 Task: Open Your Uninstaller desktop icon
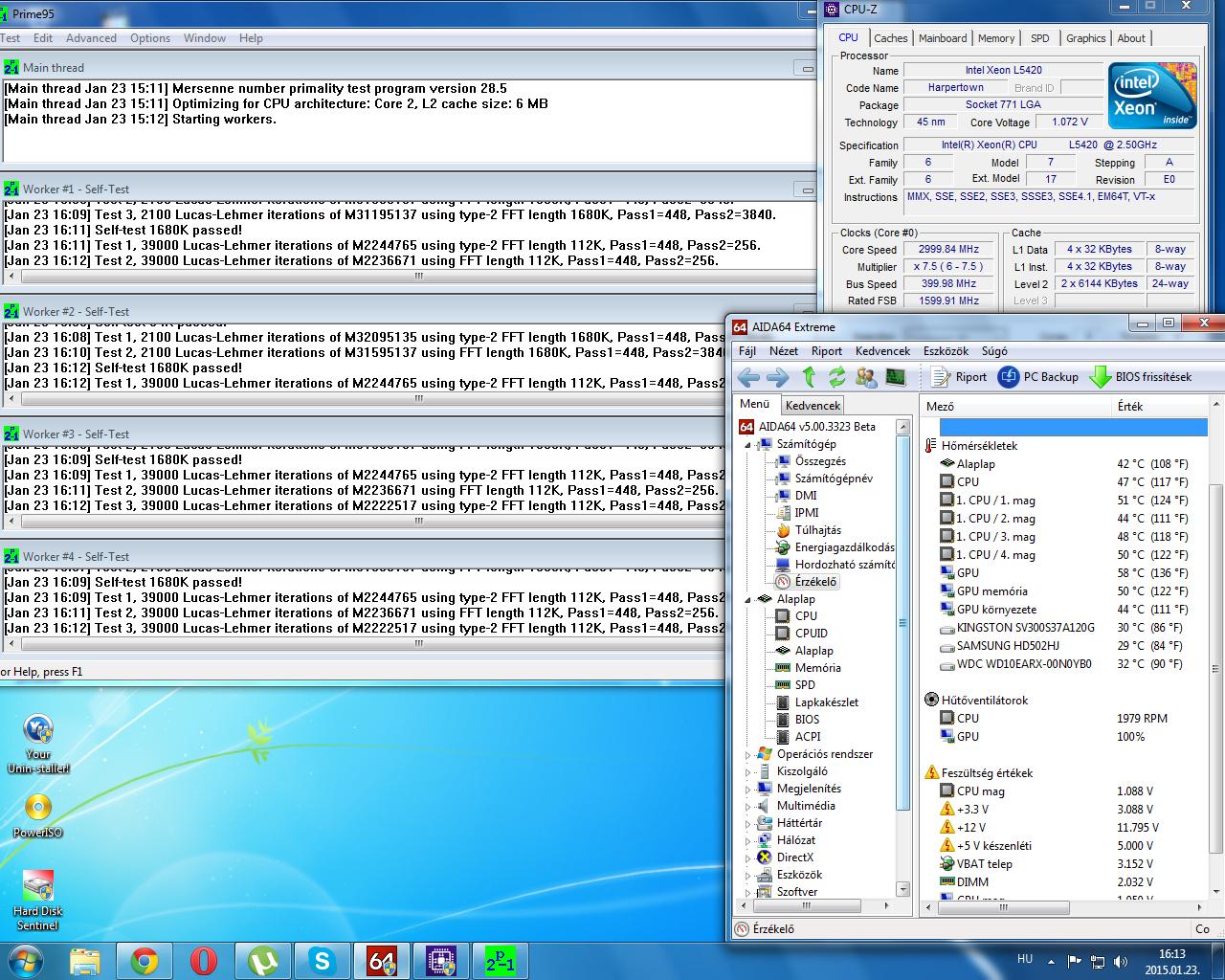(x=38, y=744)
